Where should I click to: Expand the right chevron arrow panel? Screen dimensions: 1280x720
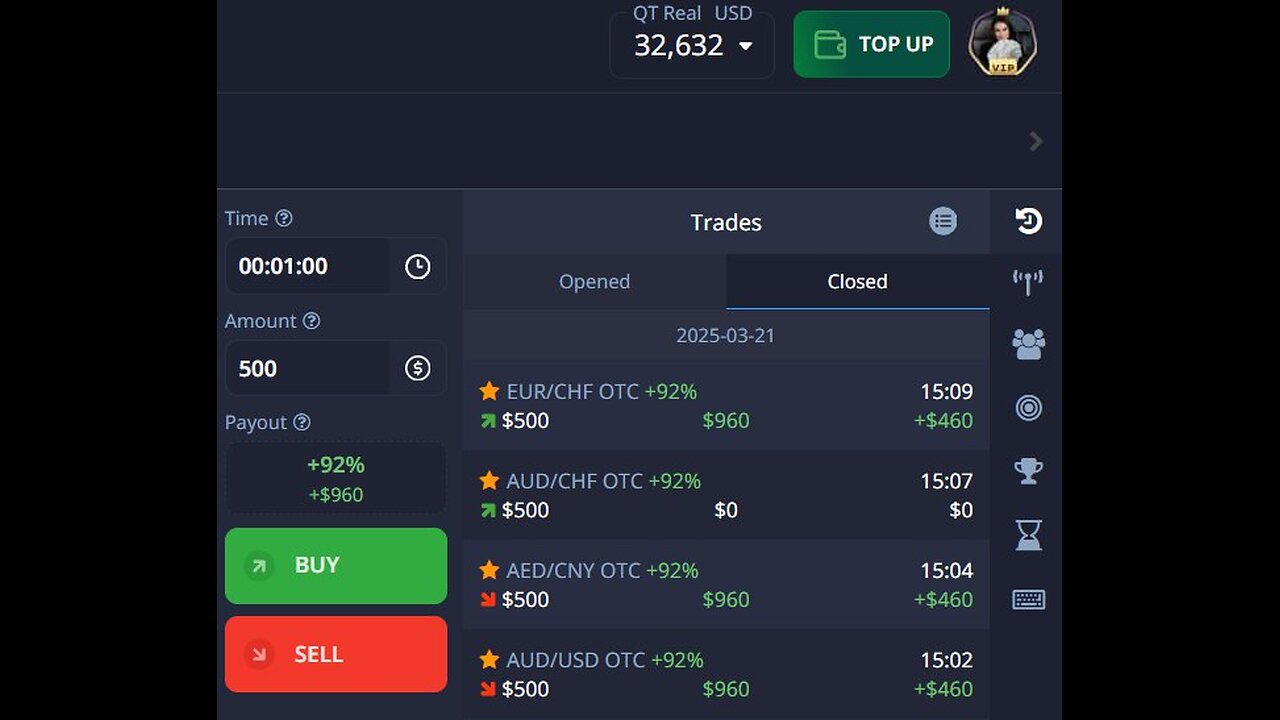[x=1036, y=141]
